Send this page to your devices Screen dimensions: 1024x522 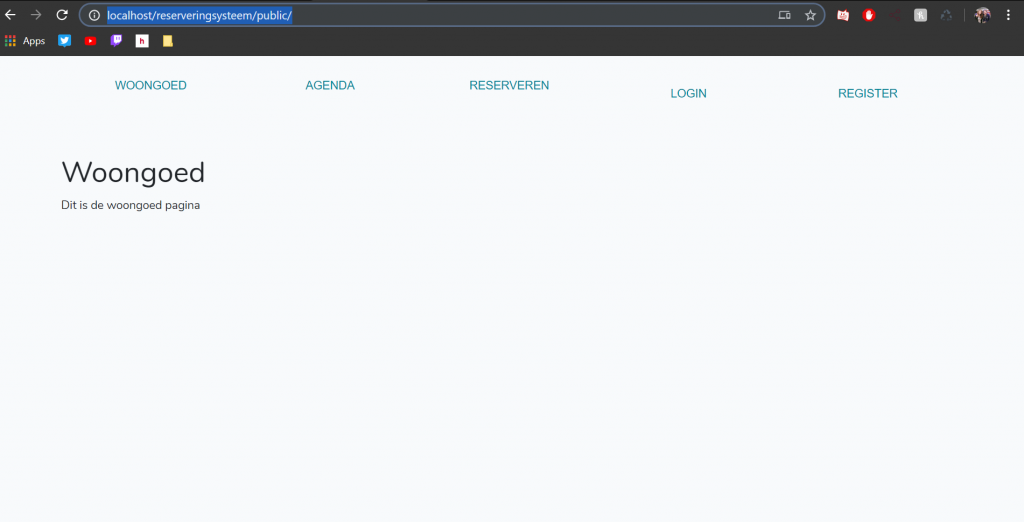tap(784, 15)
